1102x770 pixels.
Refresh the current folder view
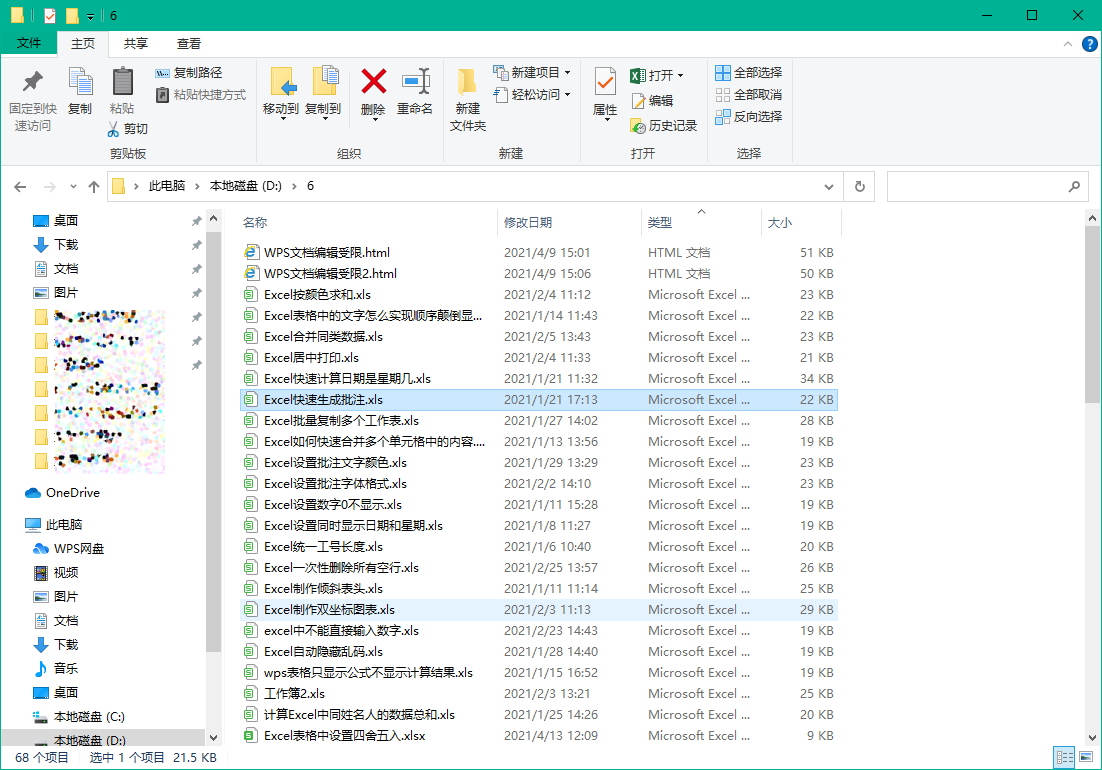click(x=859, y=186)
